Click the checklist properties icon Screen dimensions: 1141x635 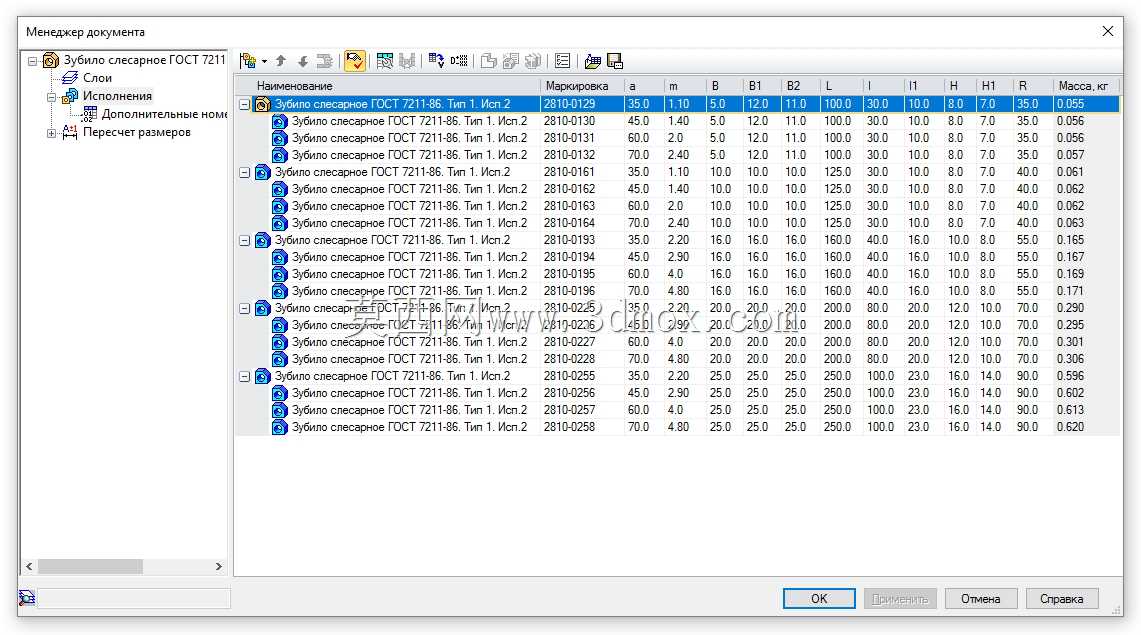point(562,61)
